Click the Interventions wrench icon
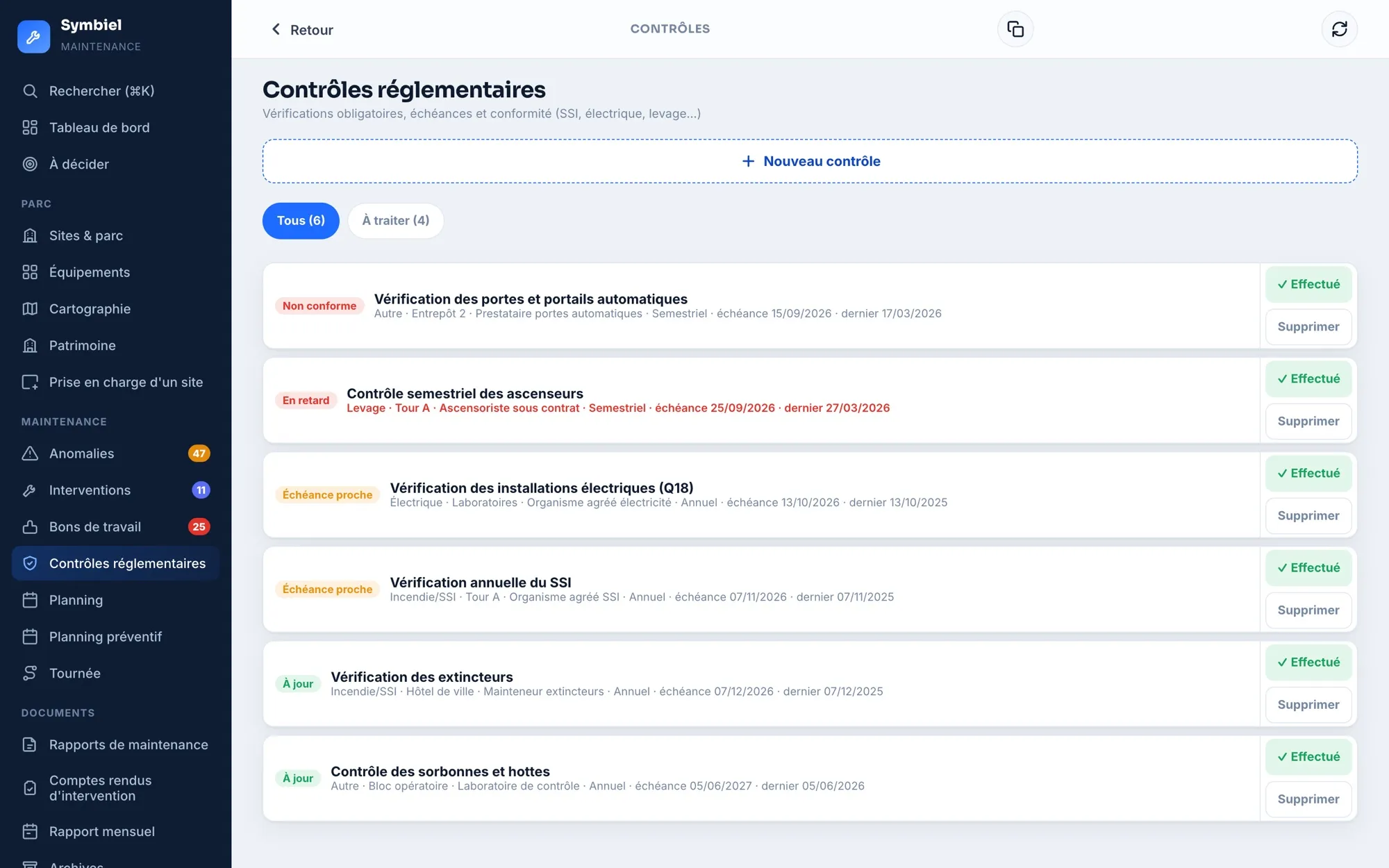The image size is (1389, 868). (x=30, y=490)
